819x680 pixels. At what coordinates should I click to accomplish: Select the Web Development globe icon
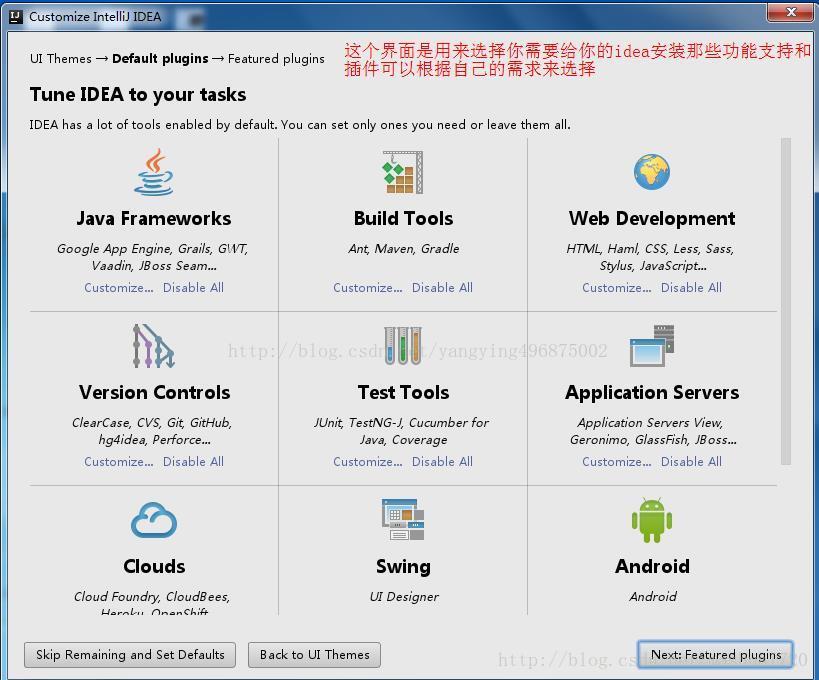652,172
